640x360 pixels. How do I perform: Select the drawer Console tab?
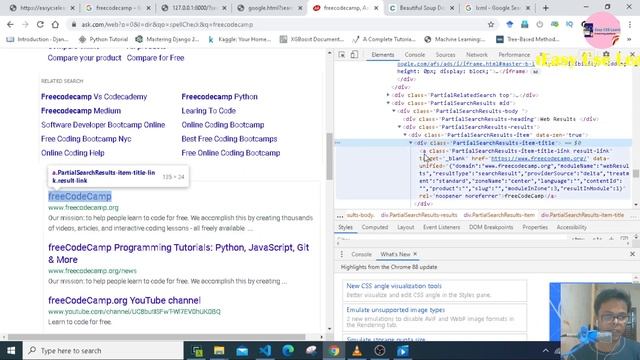pos(361,254)
